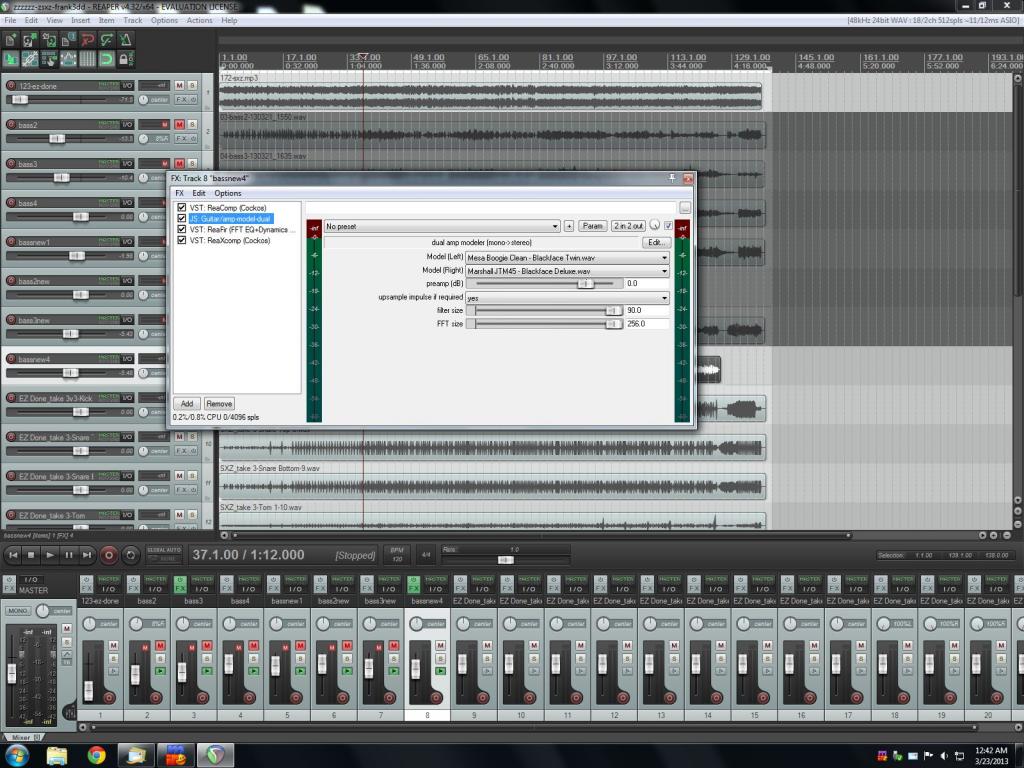Toggle the metronome toolbar icon
Viewport: 1024px width, 768px height.
(x=126, y=40)
